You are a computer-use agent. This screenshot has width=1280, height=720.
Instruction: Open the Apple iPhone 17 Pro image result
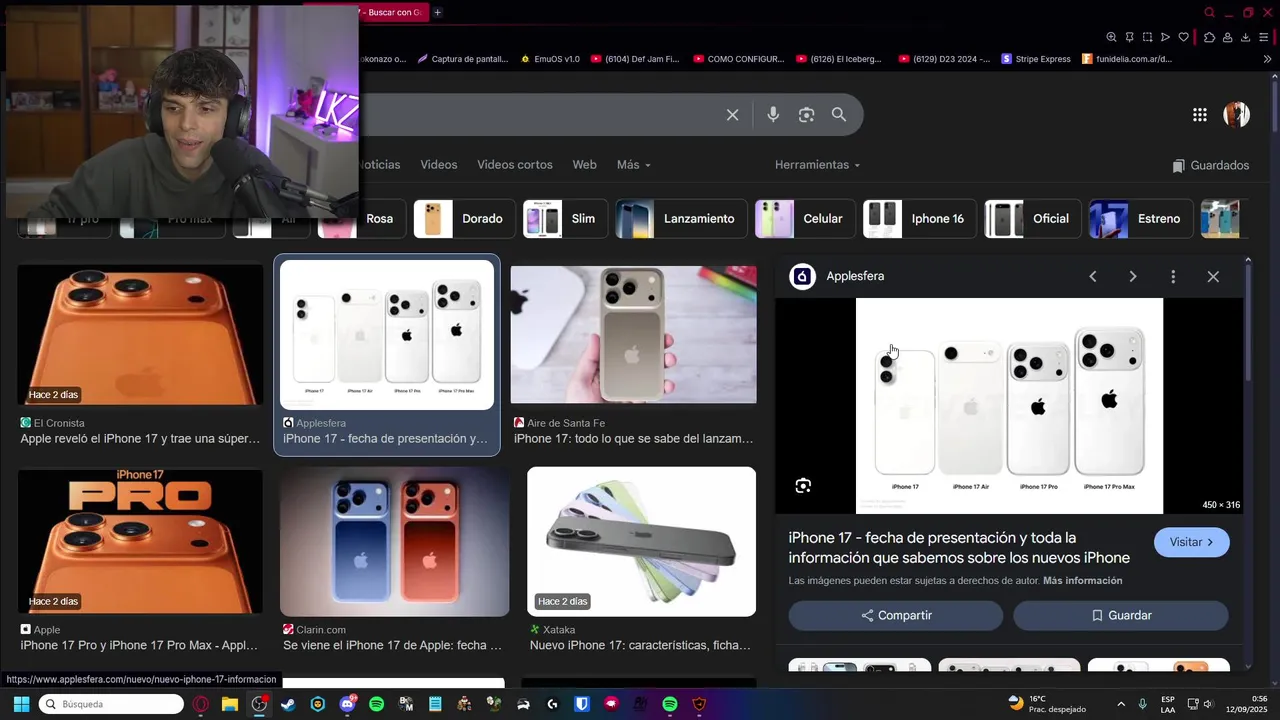140,542
